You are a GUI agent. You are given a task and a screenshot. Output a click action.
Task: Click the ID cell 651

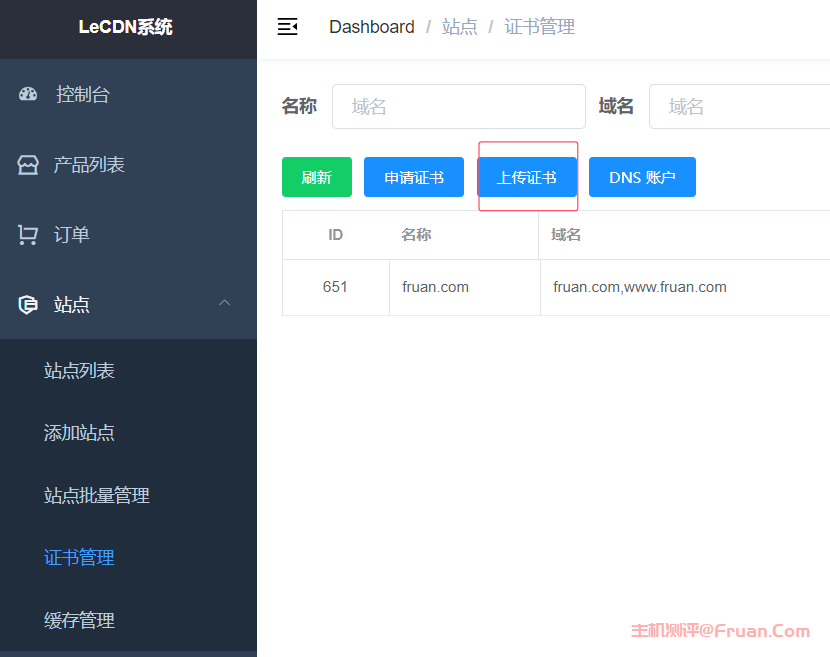336,287
